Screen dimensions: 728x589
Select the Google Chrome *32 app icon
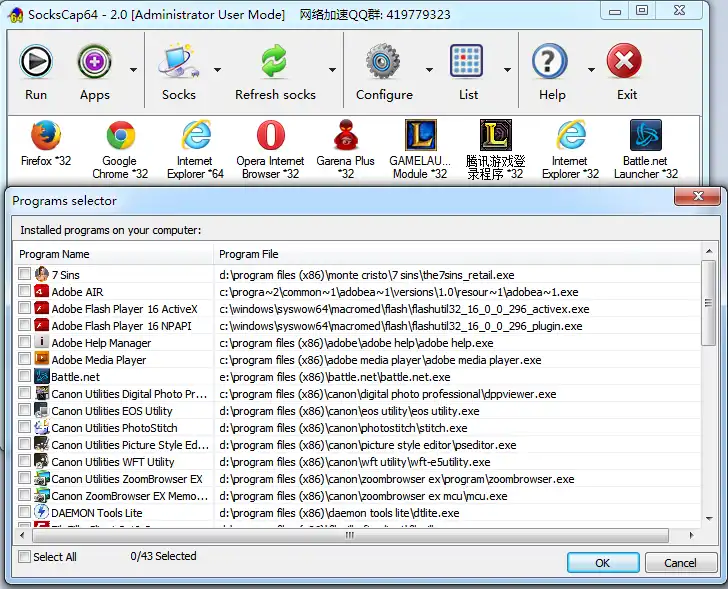point(121,135)
